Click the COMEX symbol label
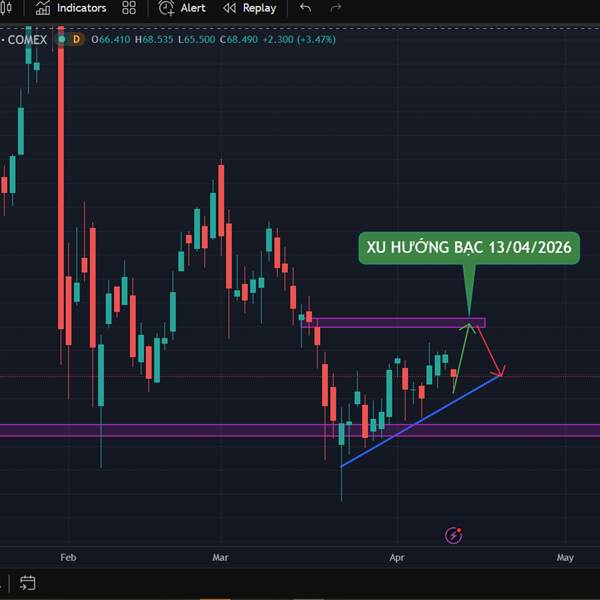 pyautogui.click(x=27, y=39)
